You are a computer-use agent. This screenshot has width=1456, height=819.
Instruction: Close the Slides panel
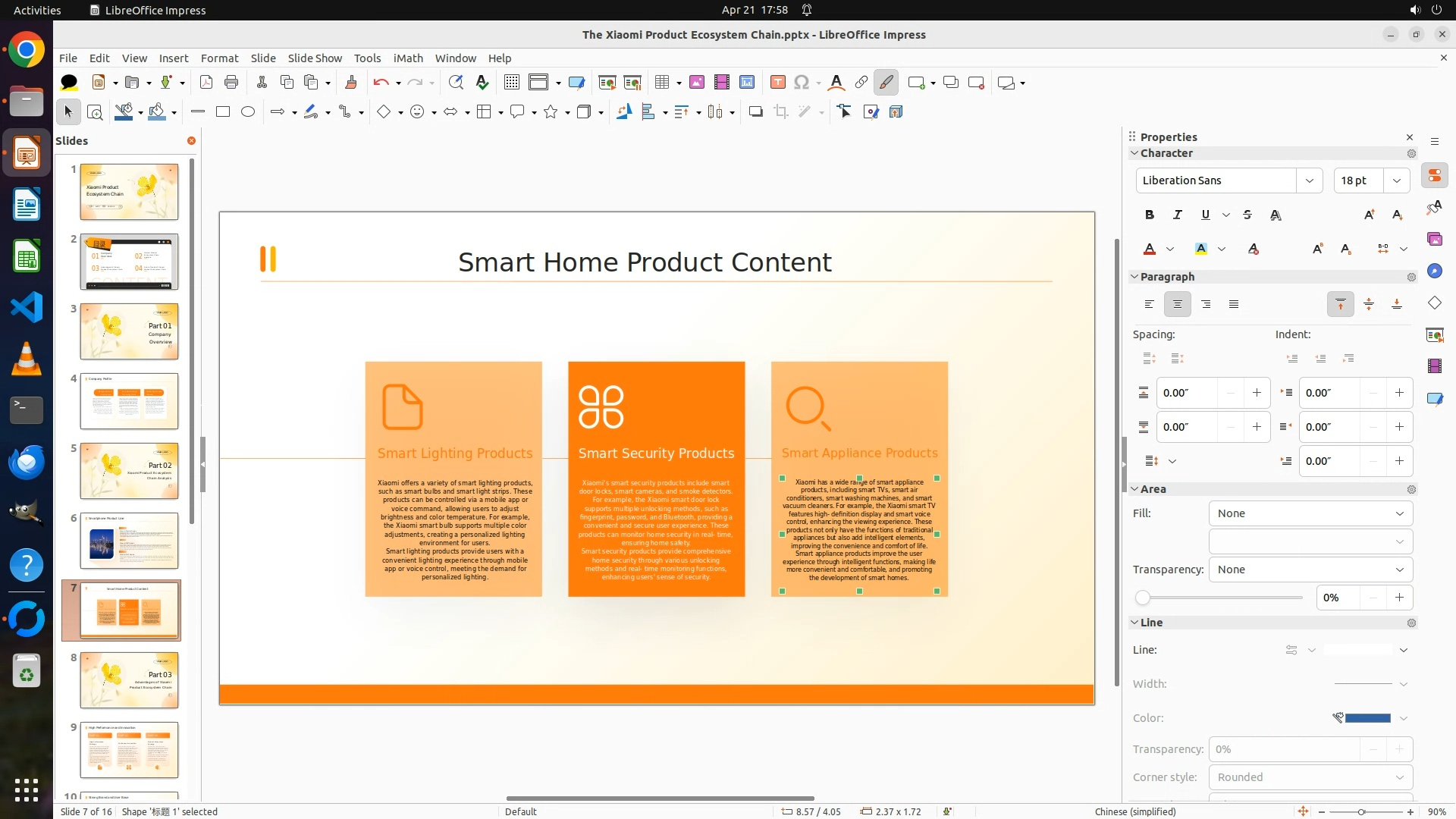point(191,141)
